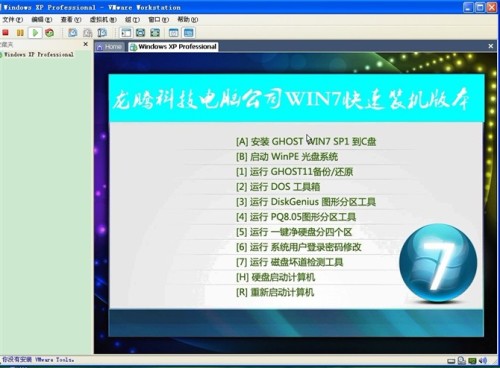Click the yellow Suspend (pause) button
Viewport: 500px width, 368px height.
(20, 33)
